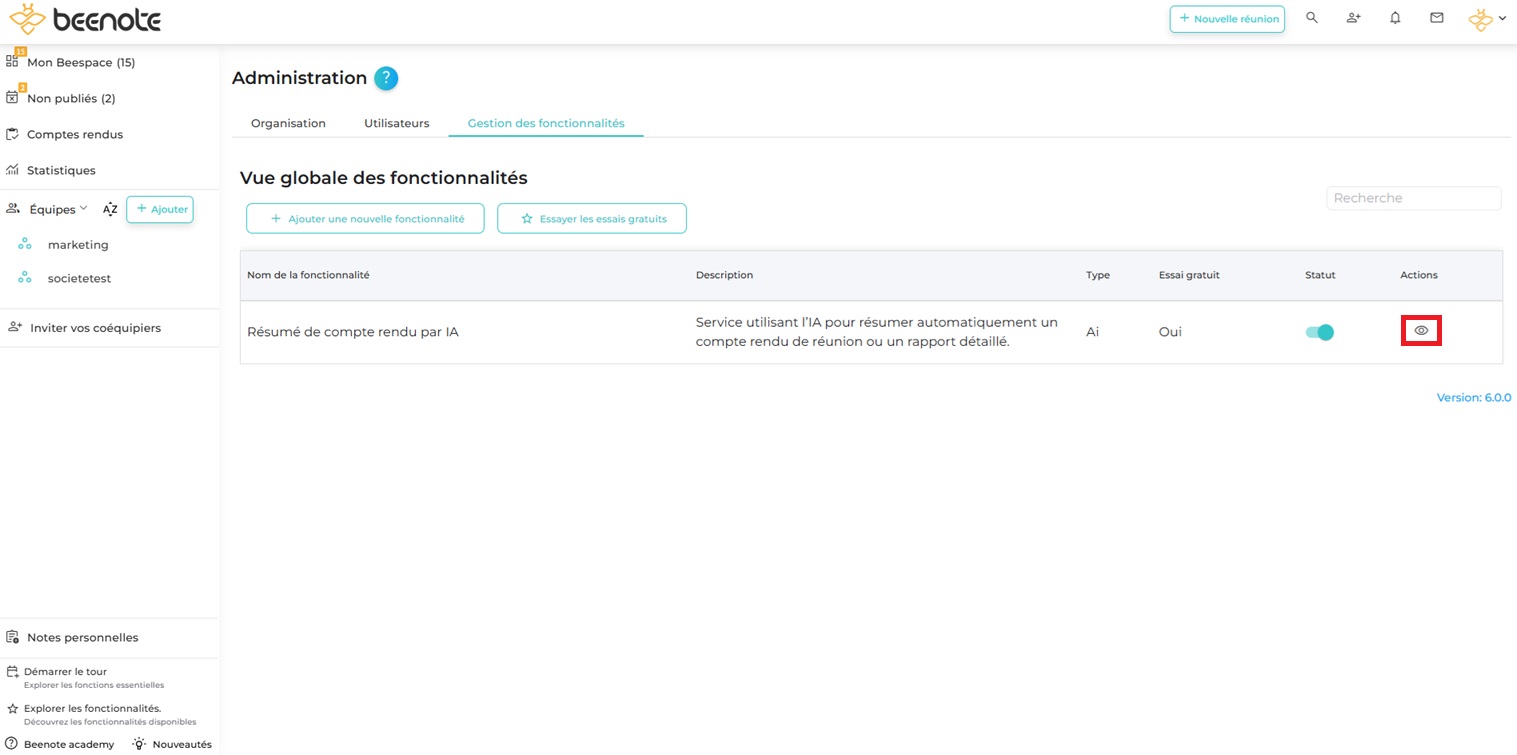Switch to the Organisation tab

(x=288, y=123)
